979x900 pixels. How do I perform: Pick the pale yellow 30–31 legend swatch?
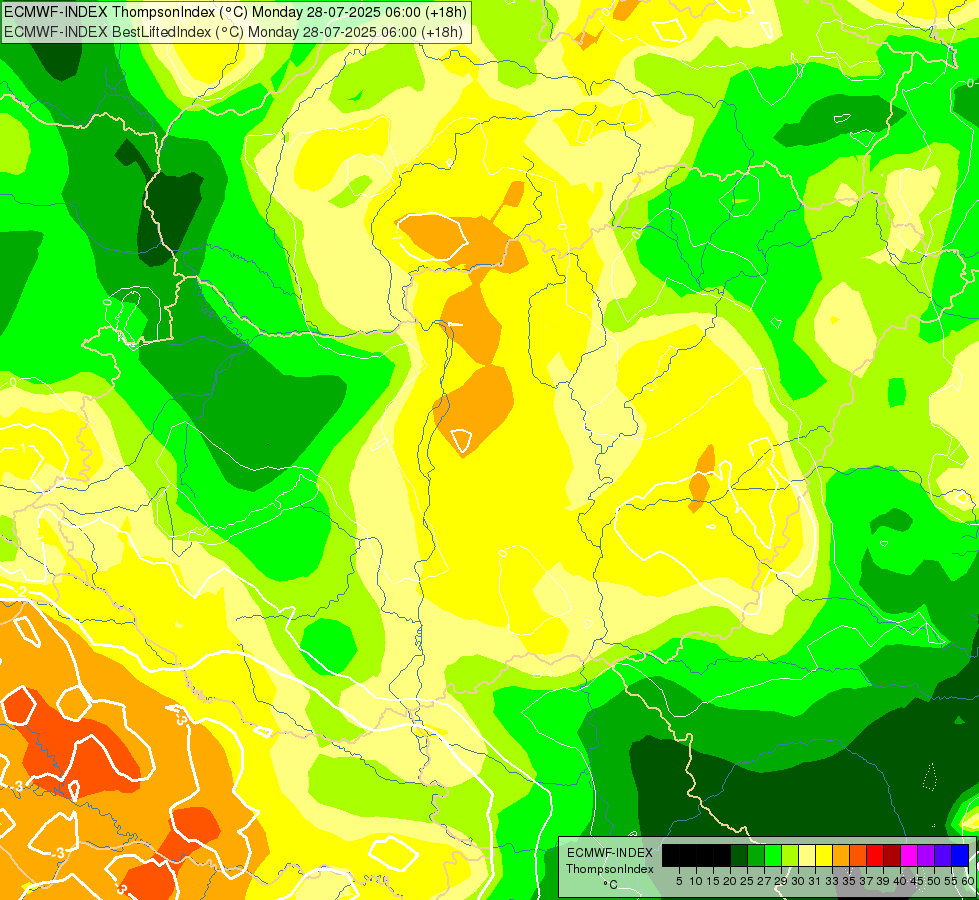(807, 855)
